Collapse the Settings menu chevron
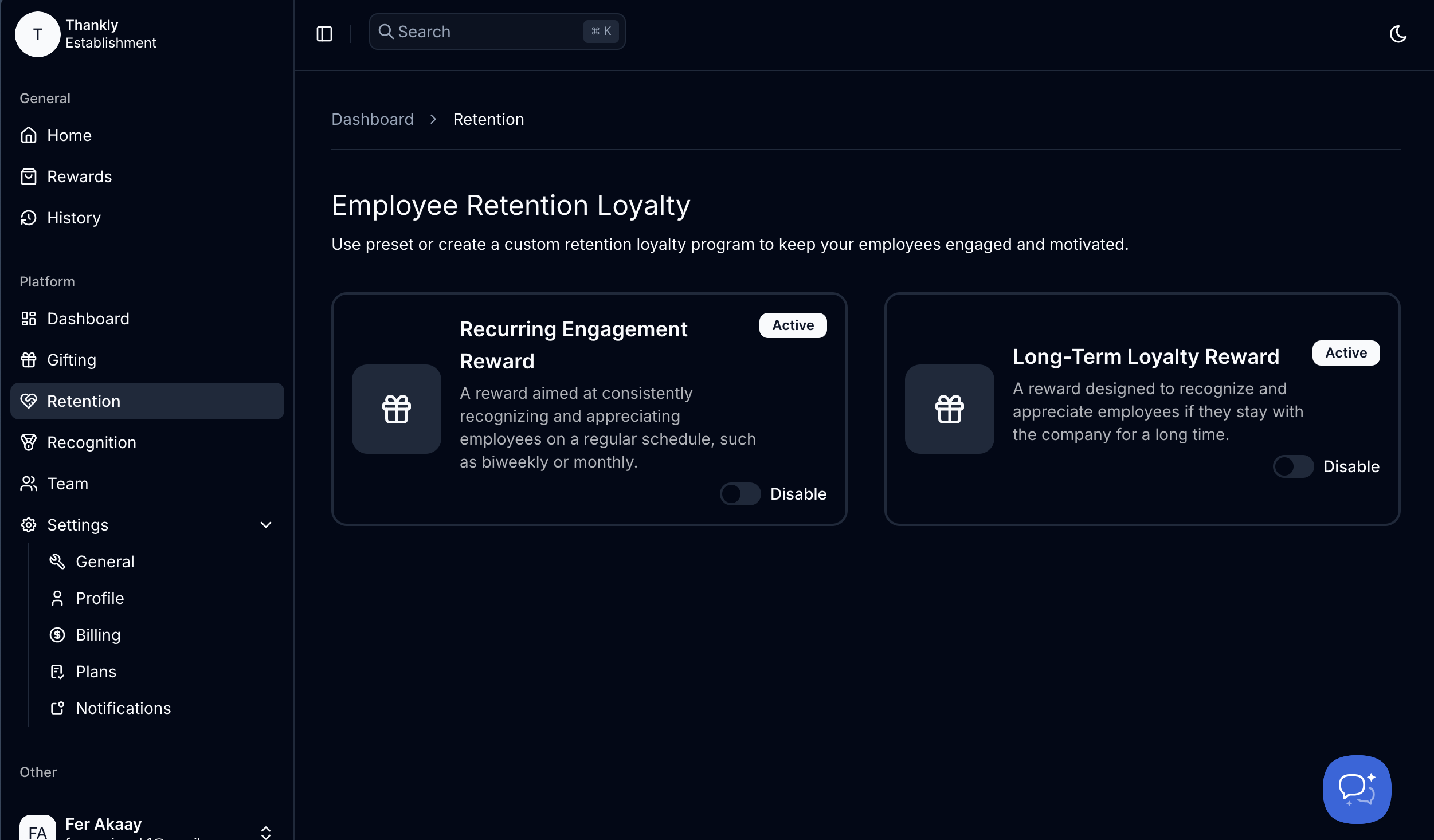 266,525
